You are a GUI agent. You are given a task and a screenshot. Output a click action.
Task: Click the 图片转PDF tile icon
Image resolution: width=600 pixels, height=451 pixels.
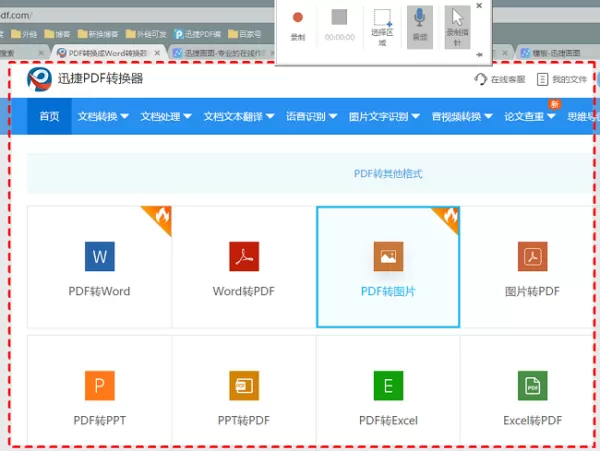click(x=532, y=256)
